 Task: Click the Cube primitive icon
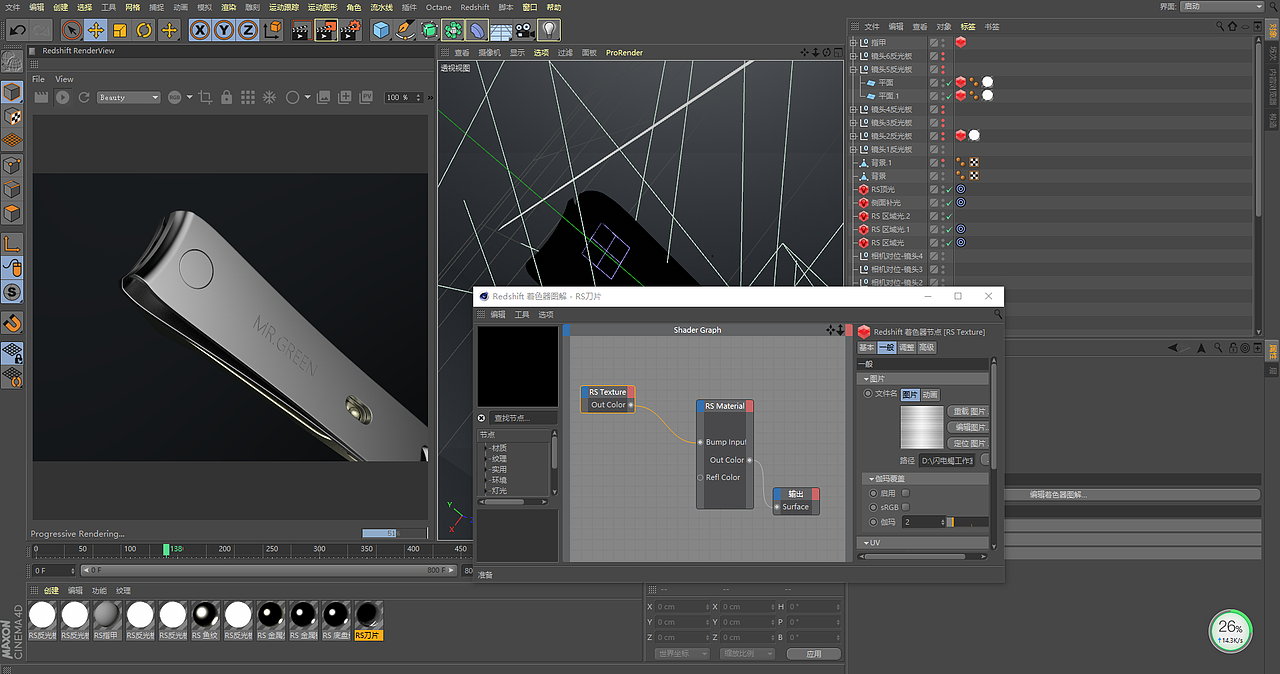click(x=381, y=30)
